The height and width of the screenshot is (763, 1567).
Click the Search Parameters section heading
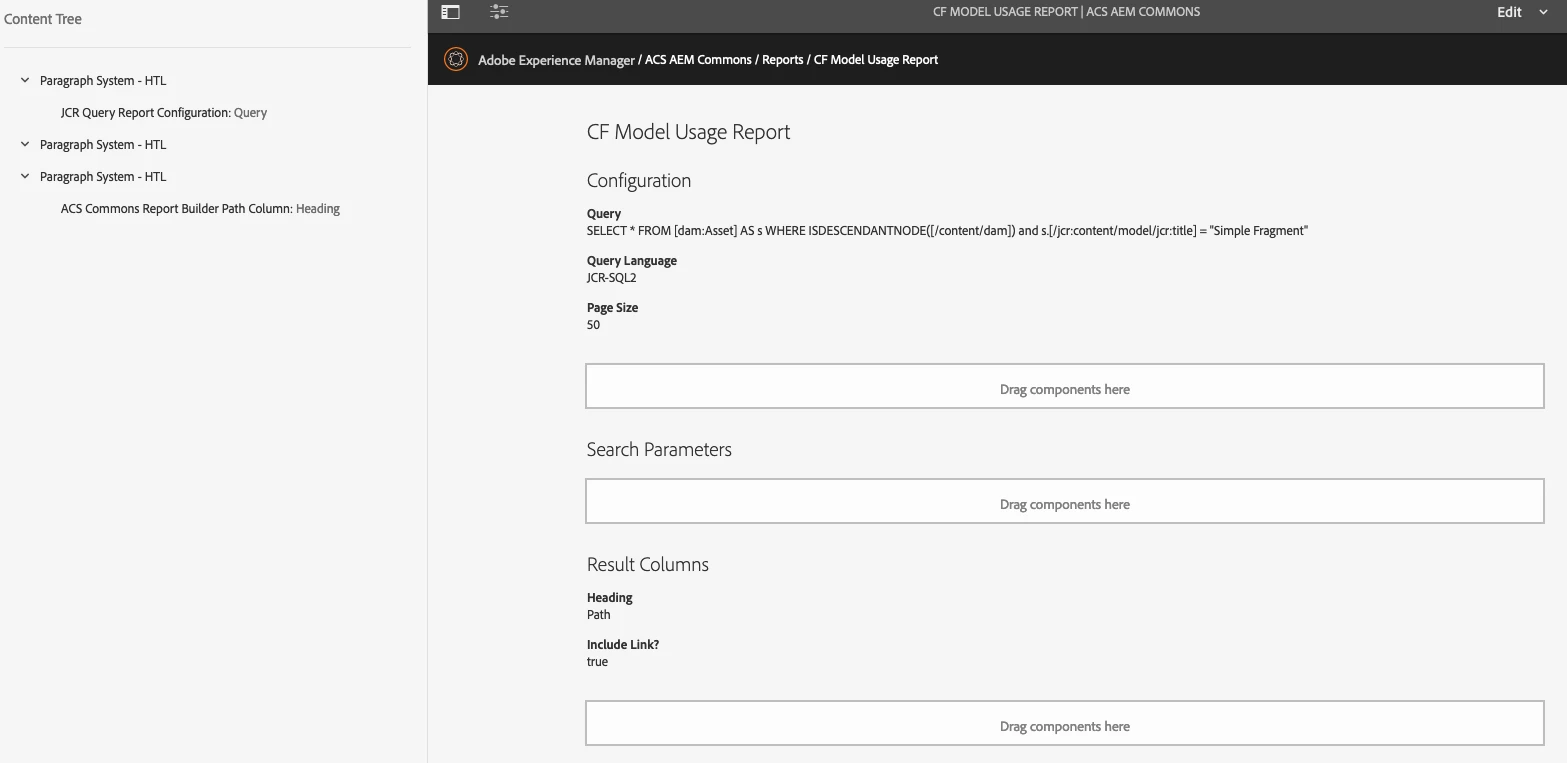(x=659, y=449)
